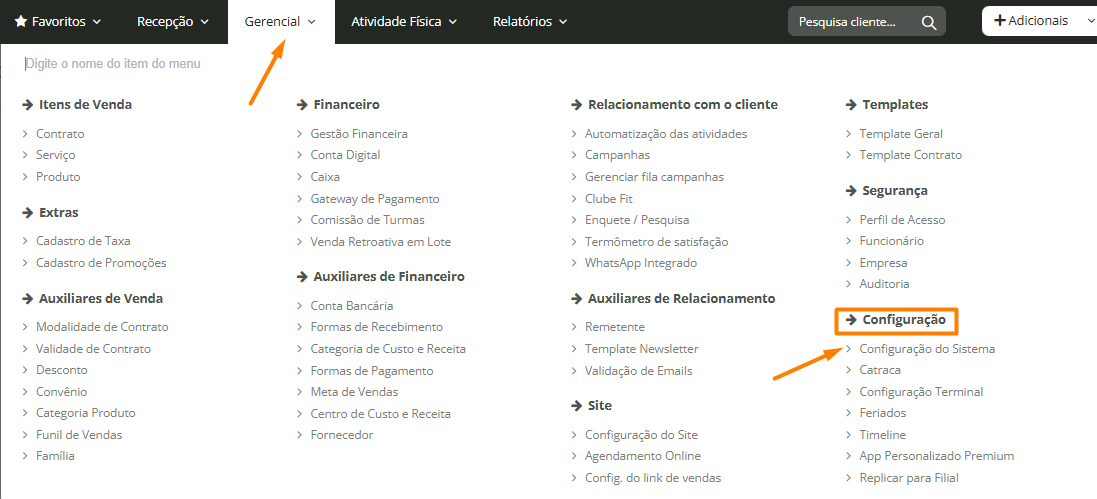Open the Convênio menu item
The width and height of the screenshot is (1097, 499).
click(x=62, y=392)
